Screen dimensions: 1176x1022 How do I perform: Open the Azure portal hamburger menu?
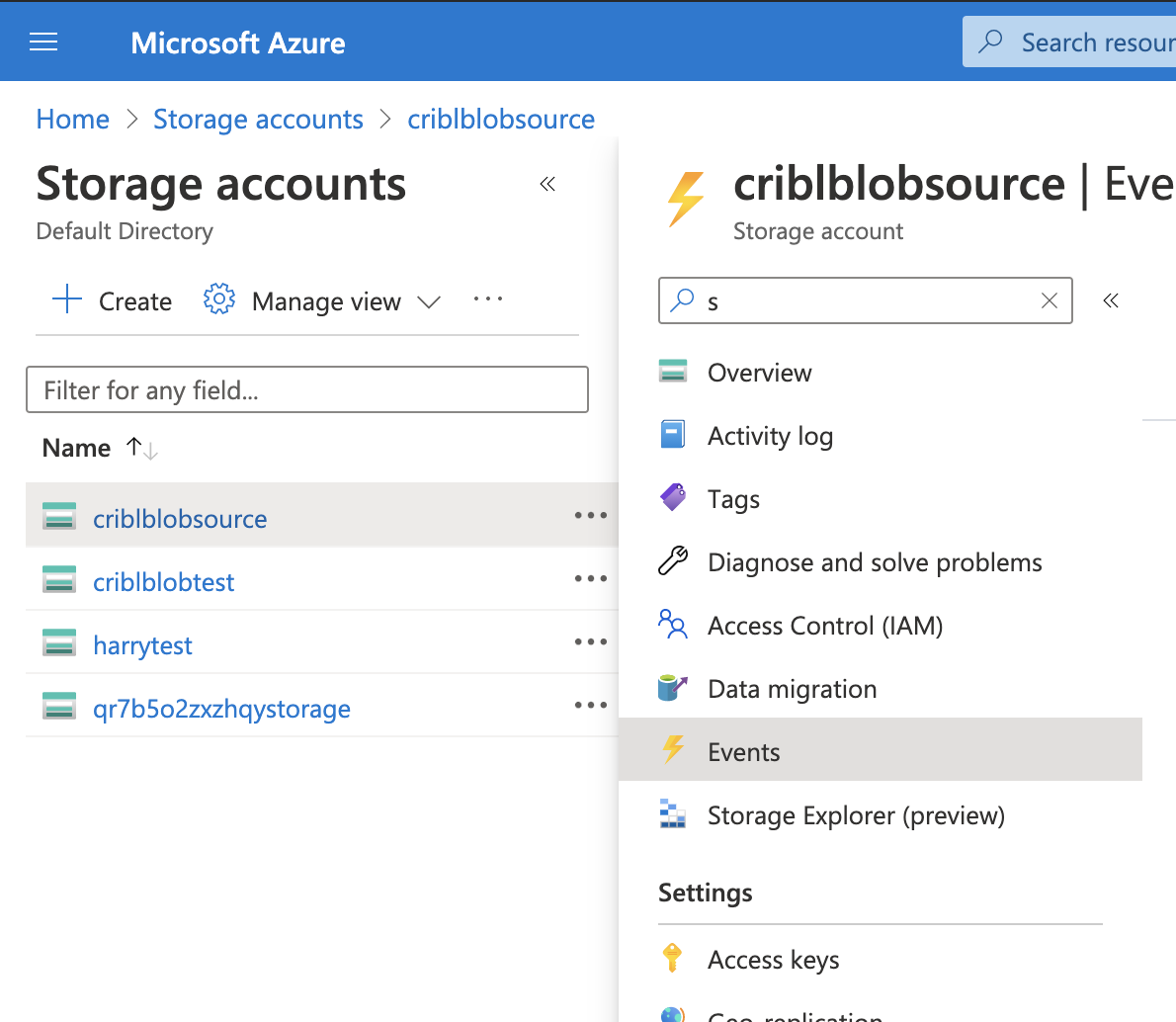tap(43, 42)
